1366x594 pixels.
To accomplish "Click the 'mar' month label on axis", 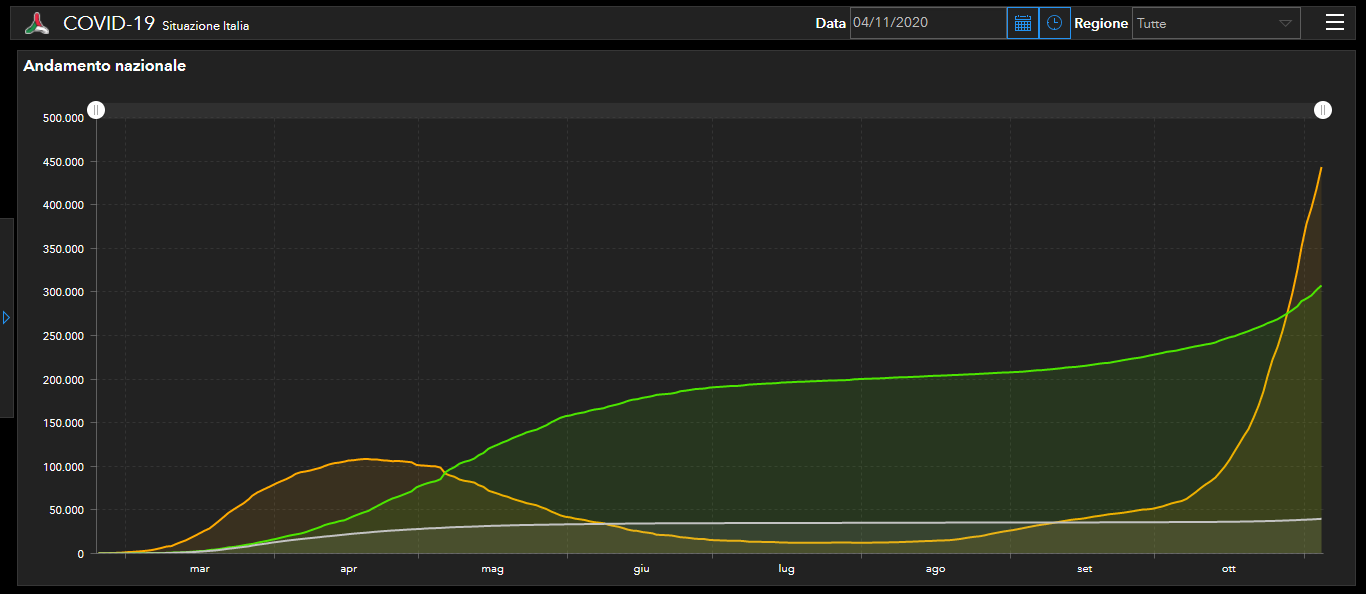I will pos(199,569).
